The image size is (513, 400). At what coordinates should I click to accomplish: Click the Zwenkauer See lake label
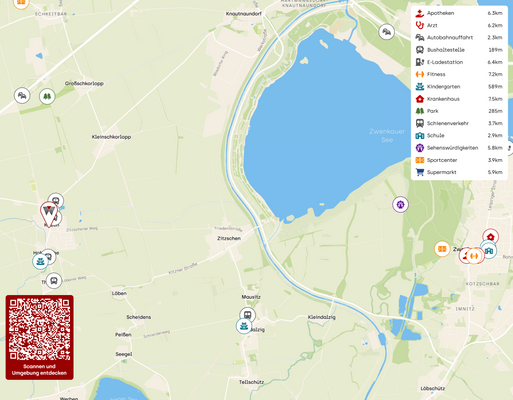(x=387, y=136)
